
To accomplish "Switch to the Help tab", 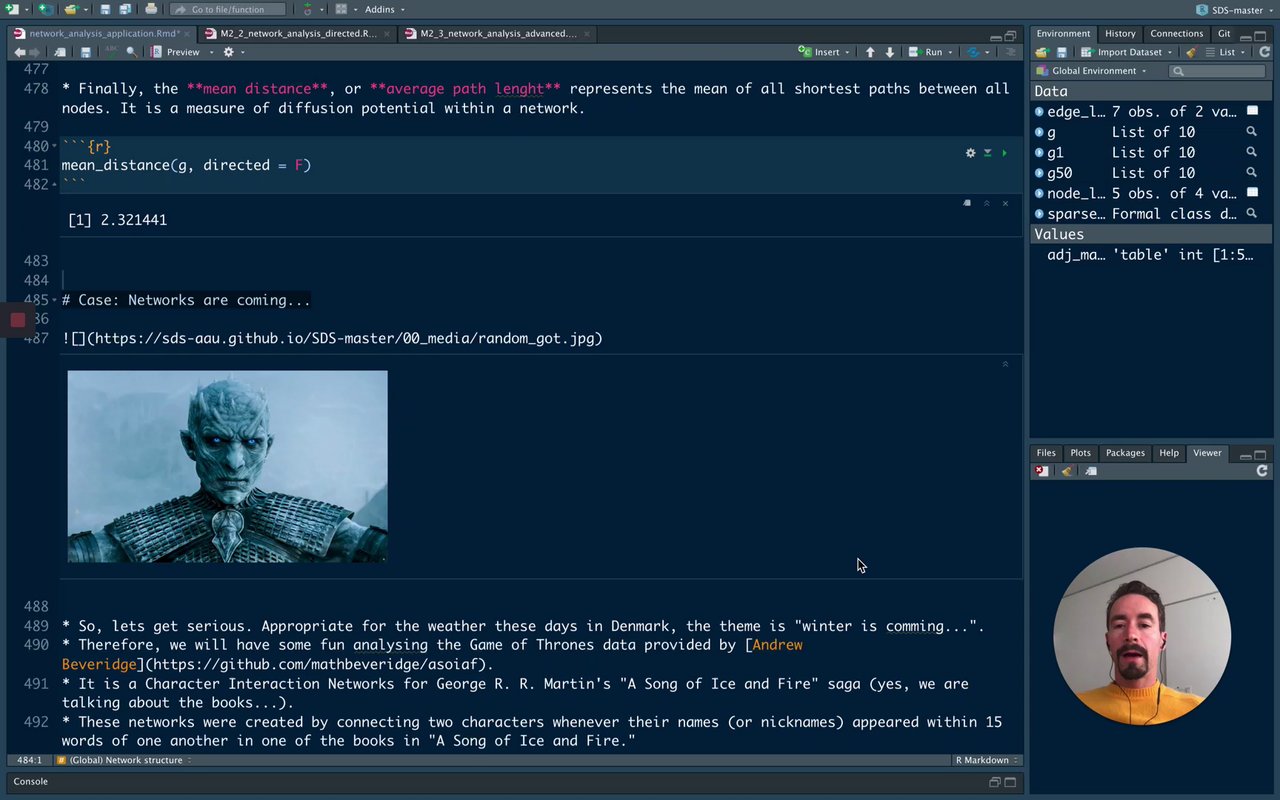I will tap(1169, 453).
